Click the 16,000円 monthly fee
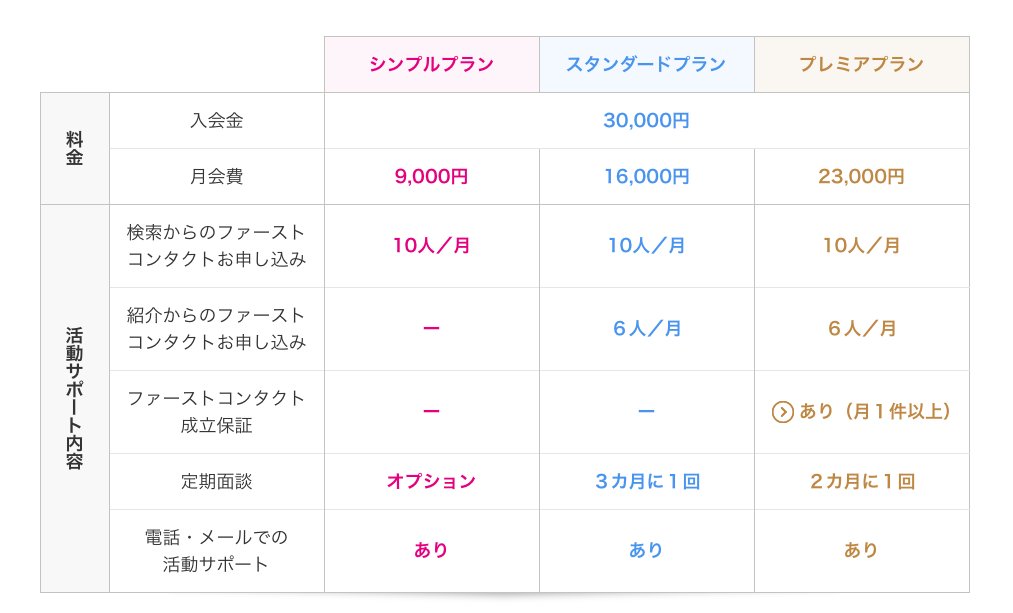Viewport: 1013px width, 613px height. point(646,177)
